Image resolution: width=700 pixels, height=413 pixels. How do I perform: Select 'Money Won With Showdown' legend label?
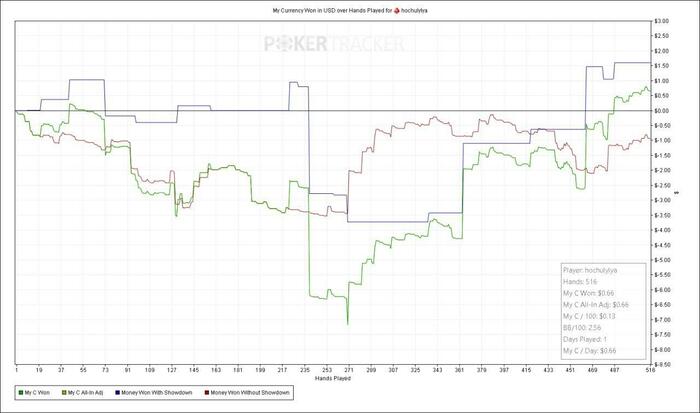point(157,393)
